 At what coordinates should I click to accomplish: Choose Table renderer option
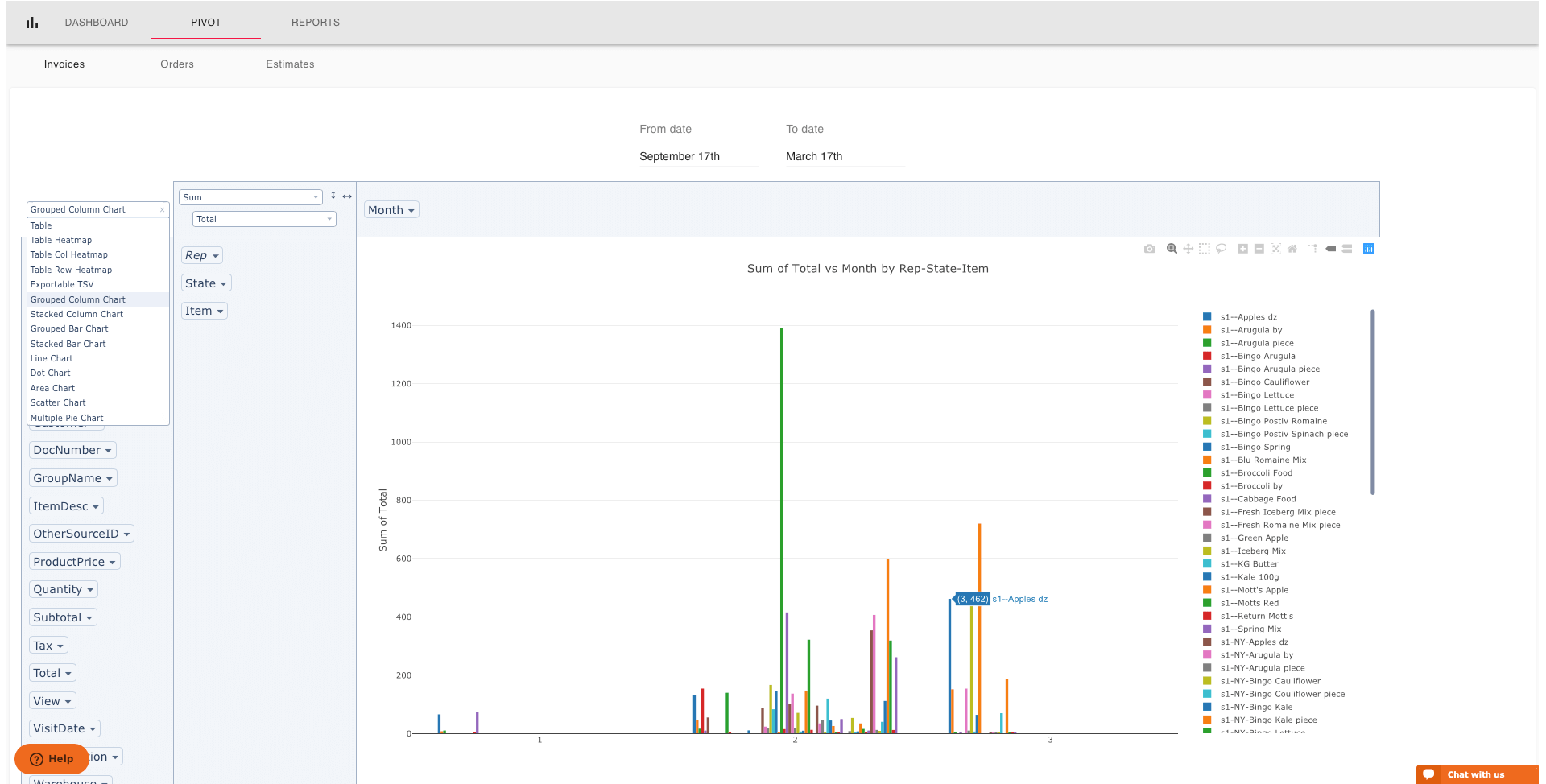(97, 225)
